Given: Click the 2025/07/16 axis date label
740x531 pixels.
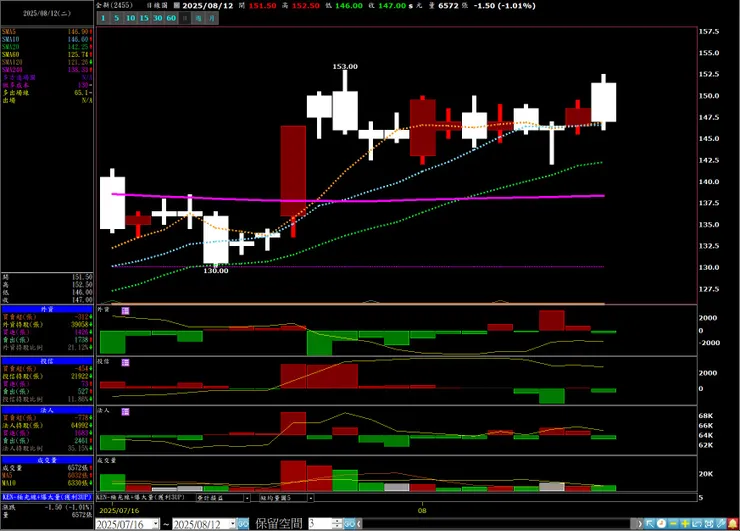Looking at the screenshot, I should tap(119, 511).
